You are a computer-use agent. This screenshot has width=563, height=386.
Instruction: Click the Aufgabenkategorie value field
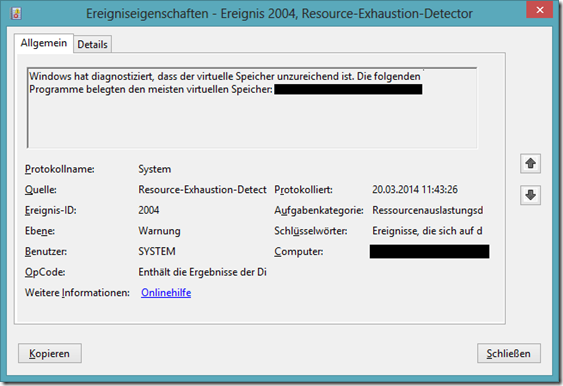[x=428, y=210]
